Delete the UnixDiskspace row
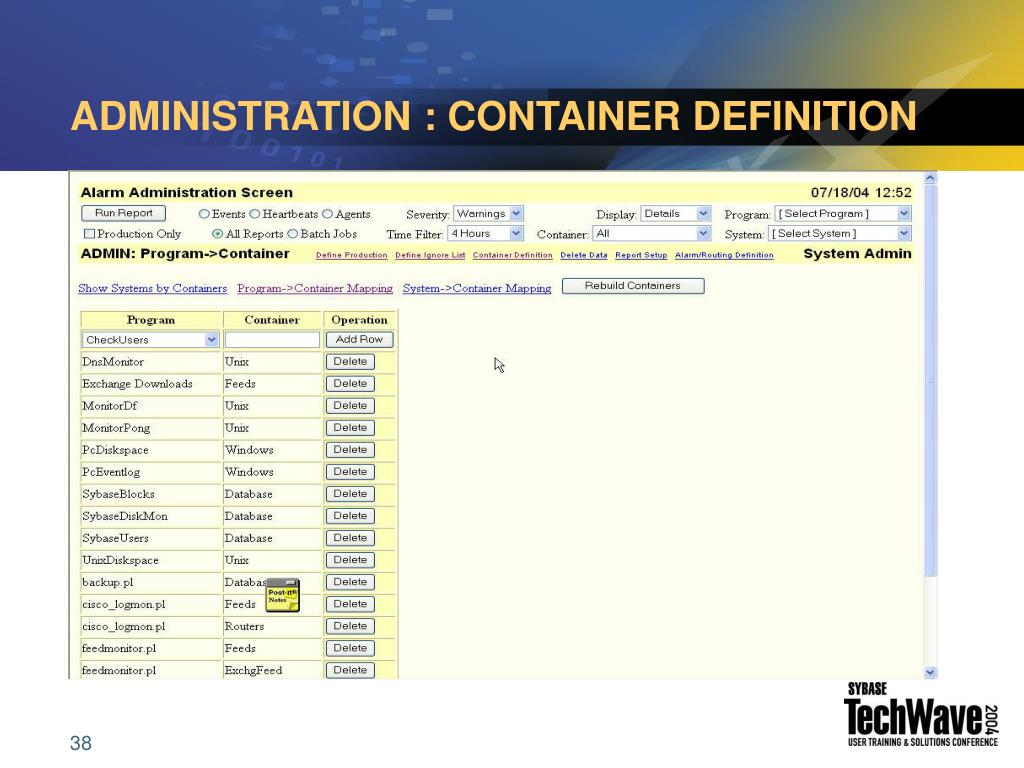Viewport: 1024px width, 768px height. click(350, 560)
